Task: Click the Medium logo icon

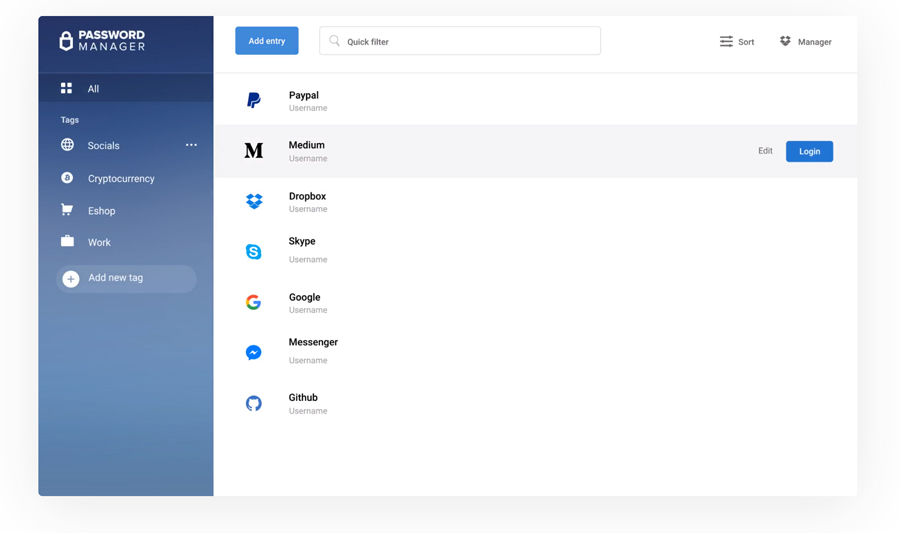Action: [x=254, y=150]
